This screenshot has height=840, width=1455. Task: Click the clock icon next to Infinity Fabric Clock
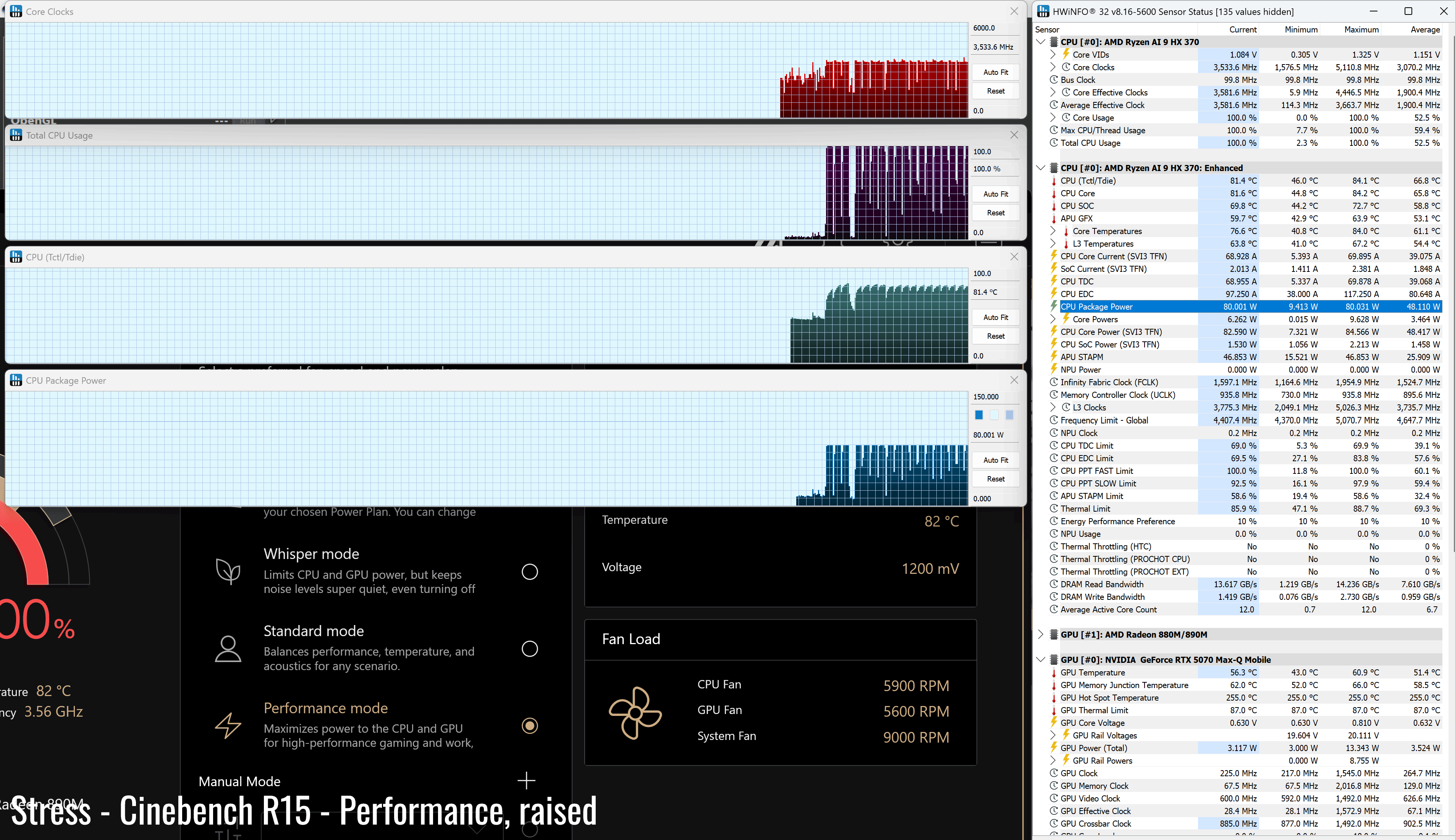click(x=1054, y=382)
